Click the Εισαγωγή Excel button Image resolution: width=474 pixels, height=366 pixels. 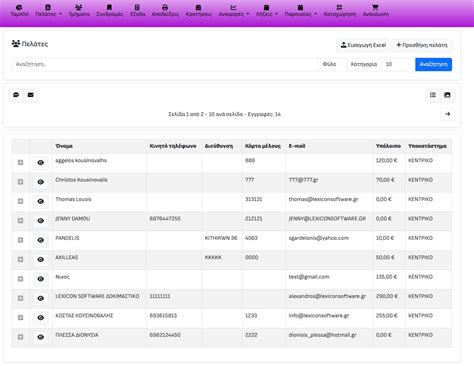(x=363, y=45)
